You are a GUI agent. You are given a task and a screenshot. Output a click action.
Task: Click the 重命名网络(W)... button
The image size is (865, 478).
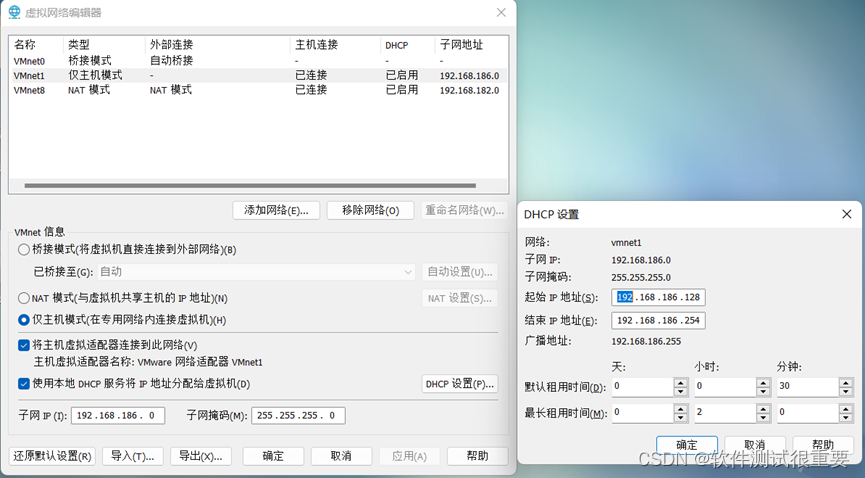click(x=464, y=210)
